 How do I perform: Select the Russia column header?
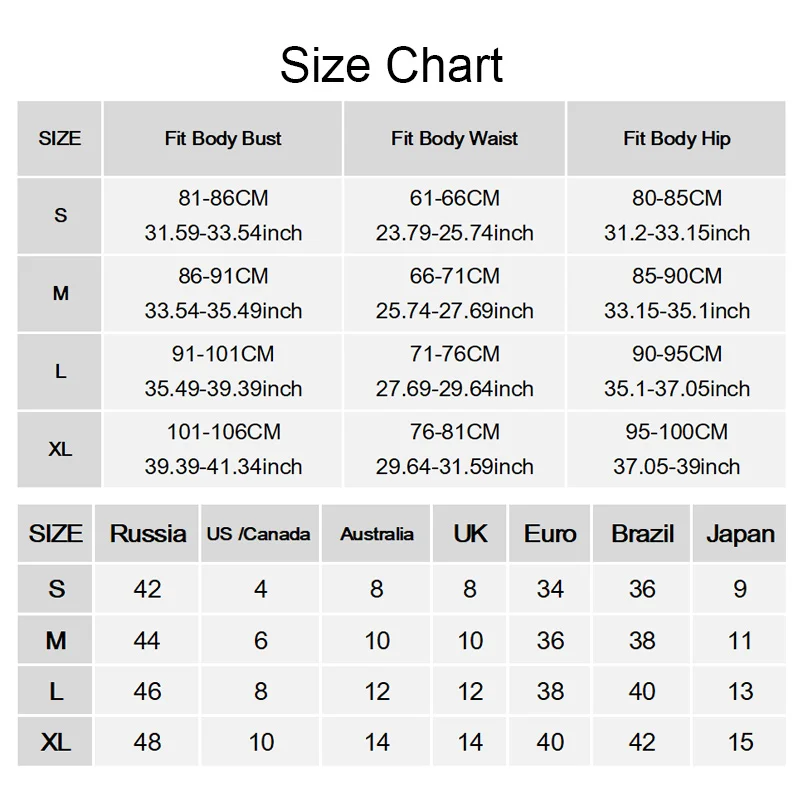click(x=147, y=534)
